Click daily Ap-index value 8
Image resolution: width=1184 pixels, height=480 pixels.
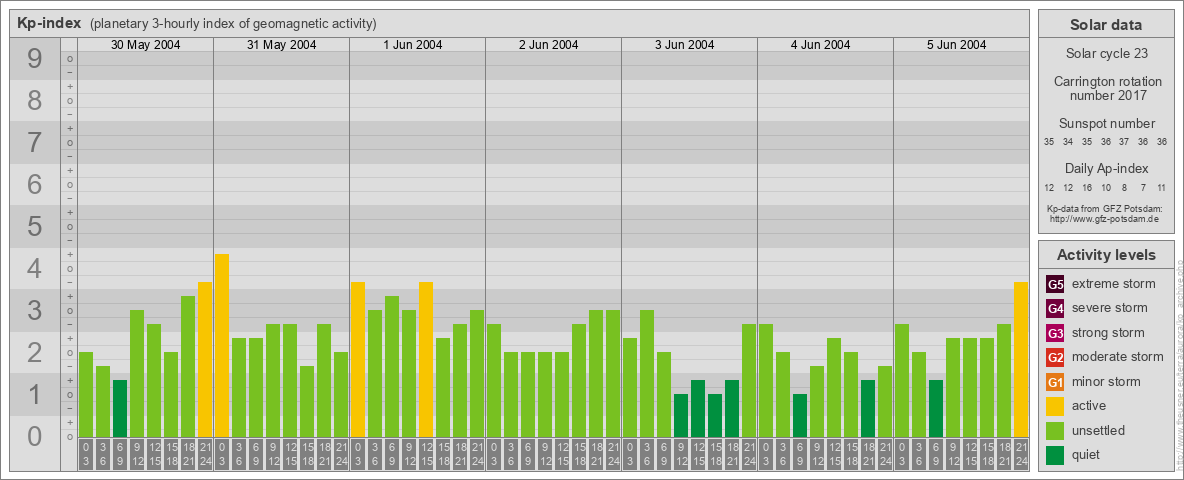pyautogui.click(x=1124, y=187)
